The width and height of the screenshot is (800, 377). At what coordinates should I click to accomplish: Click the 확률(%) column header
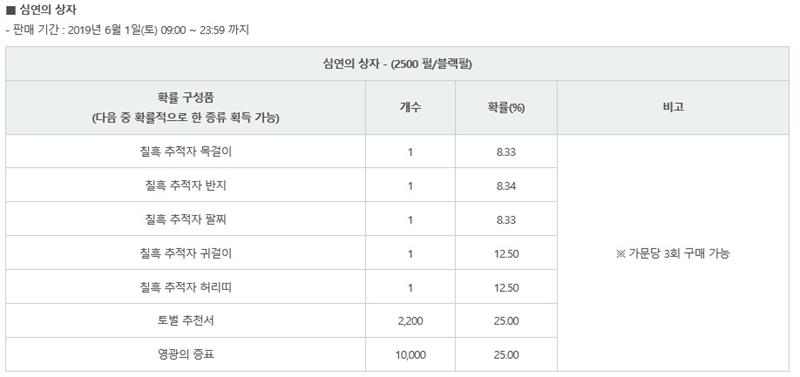[x=506, y=108]
